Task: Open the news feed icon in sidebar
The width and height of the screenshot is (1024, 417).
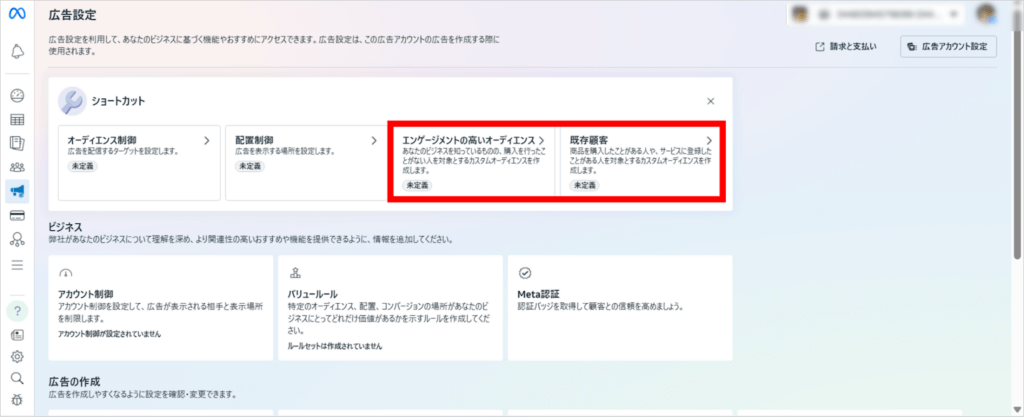Action: [x=18, y=335]
